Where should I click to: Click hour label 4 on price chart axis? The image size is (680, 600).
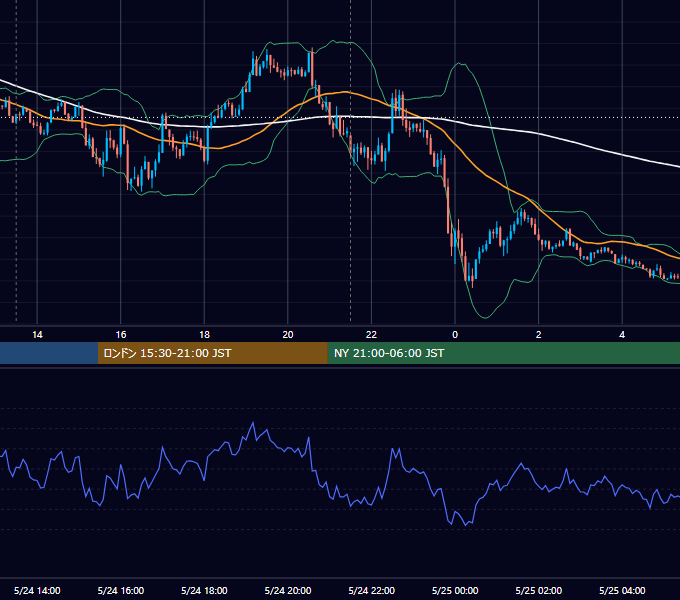coord(622,335)
